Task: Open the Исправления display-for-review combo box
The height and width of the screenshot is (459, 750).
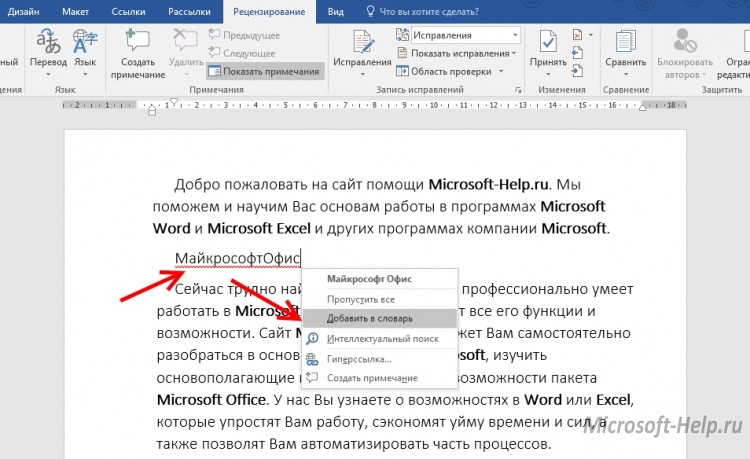Action: 465,35
